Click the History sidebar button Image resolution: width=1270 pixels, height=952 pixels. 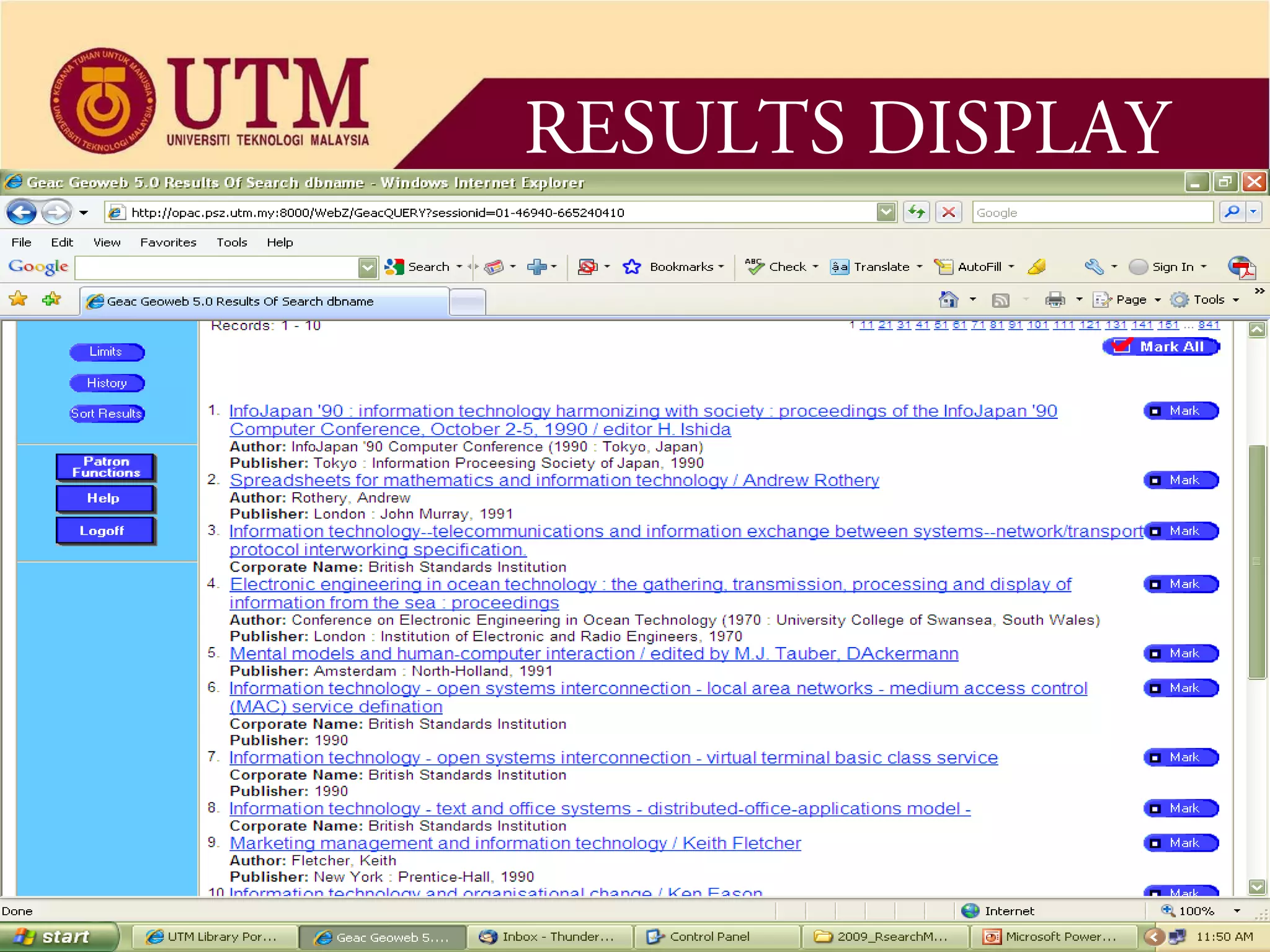pos(107,383)
